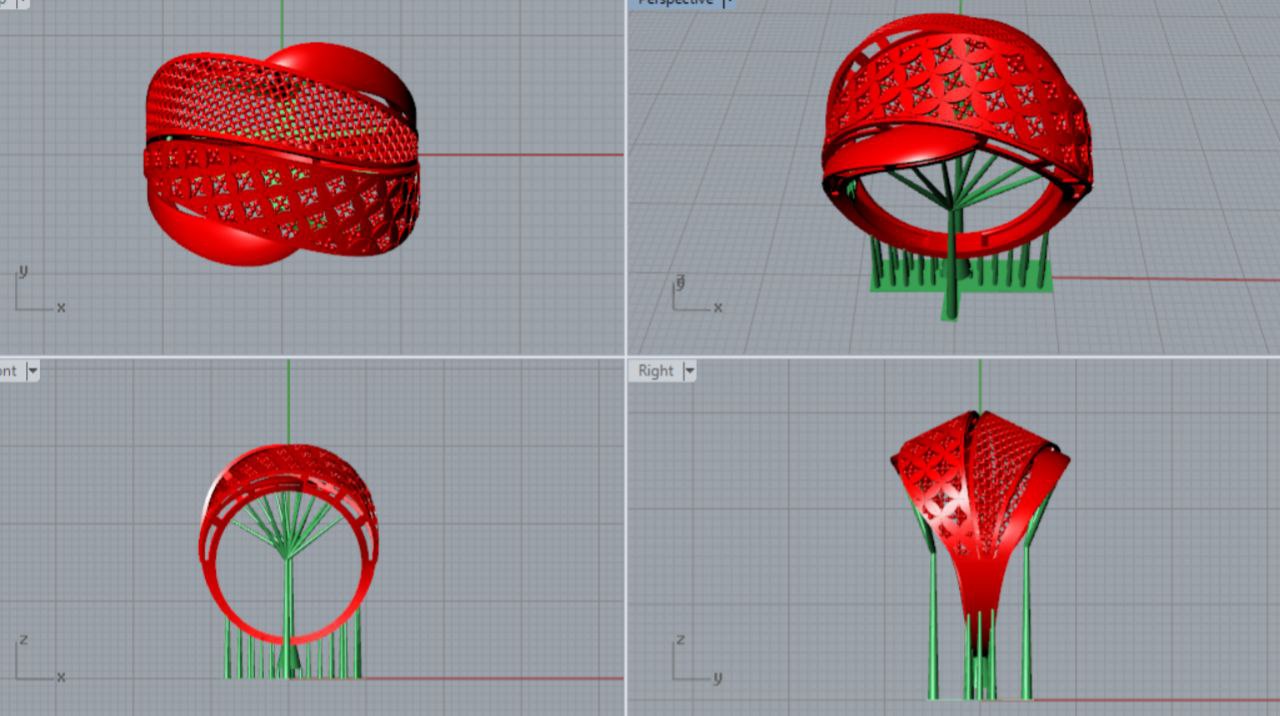The width and height of the screenshot is (1280, 716).
Task: Expand the Right viewport menu arrow
Action: tap(688, 371)
